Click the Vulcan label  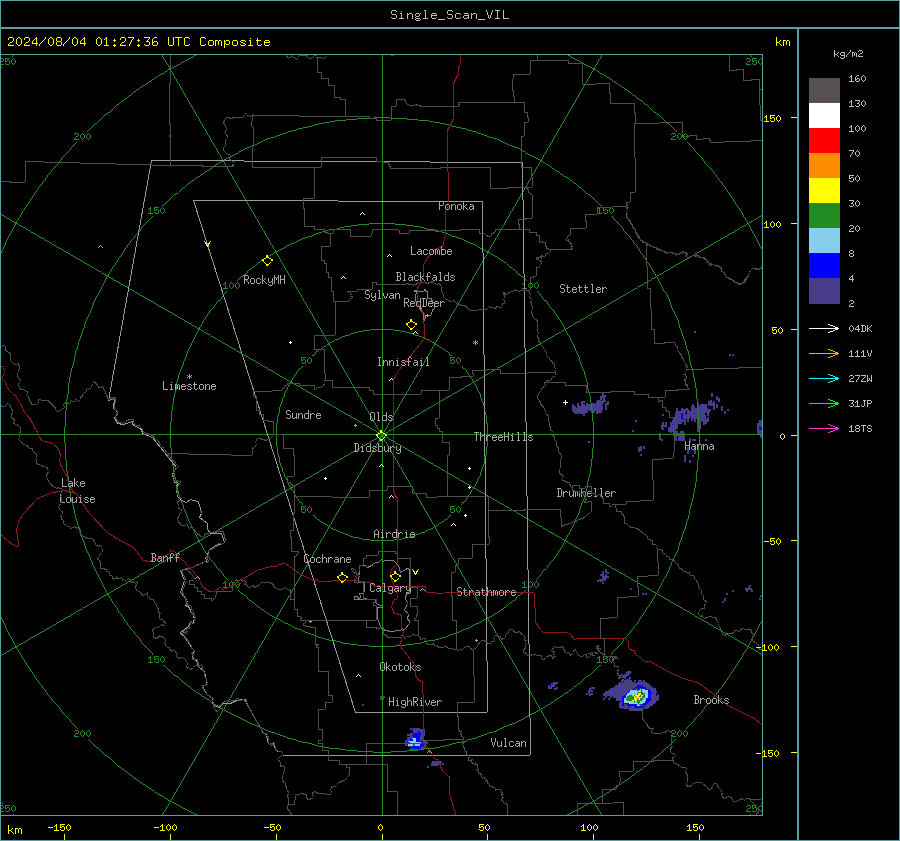pyautogui.click(x=508, y=743)
